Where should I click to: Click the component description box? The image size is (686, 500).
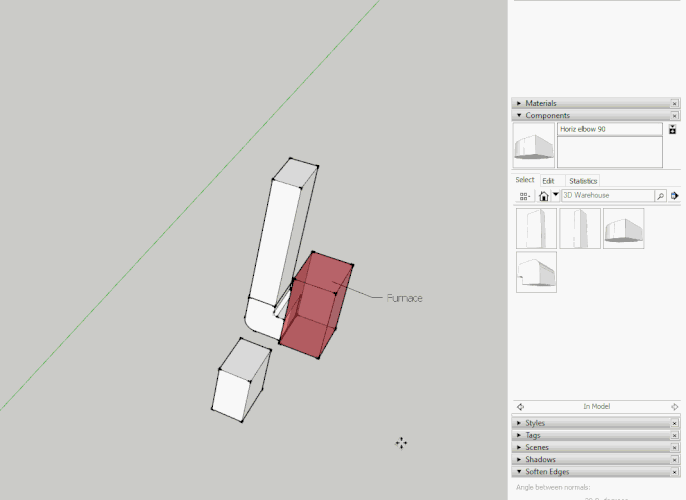tap(609, 152)
